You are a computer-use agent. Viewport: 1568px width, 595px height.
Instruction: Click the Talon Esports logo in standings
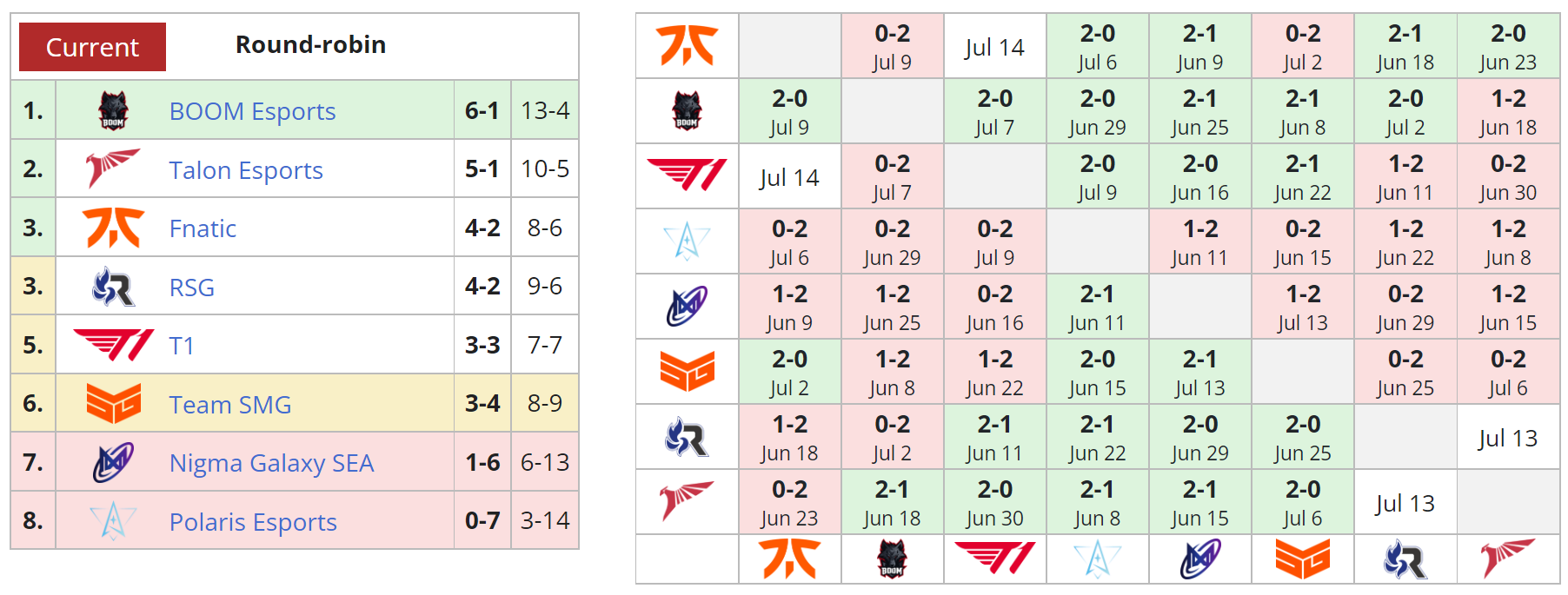tap(113, 169)
